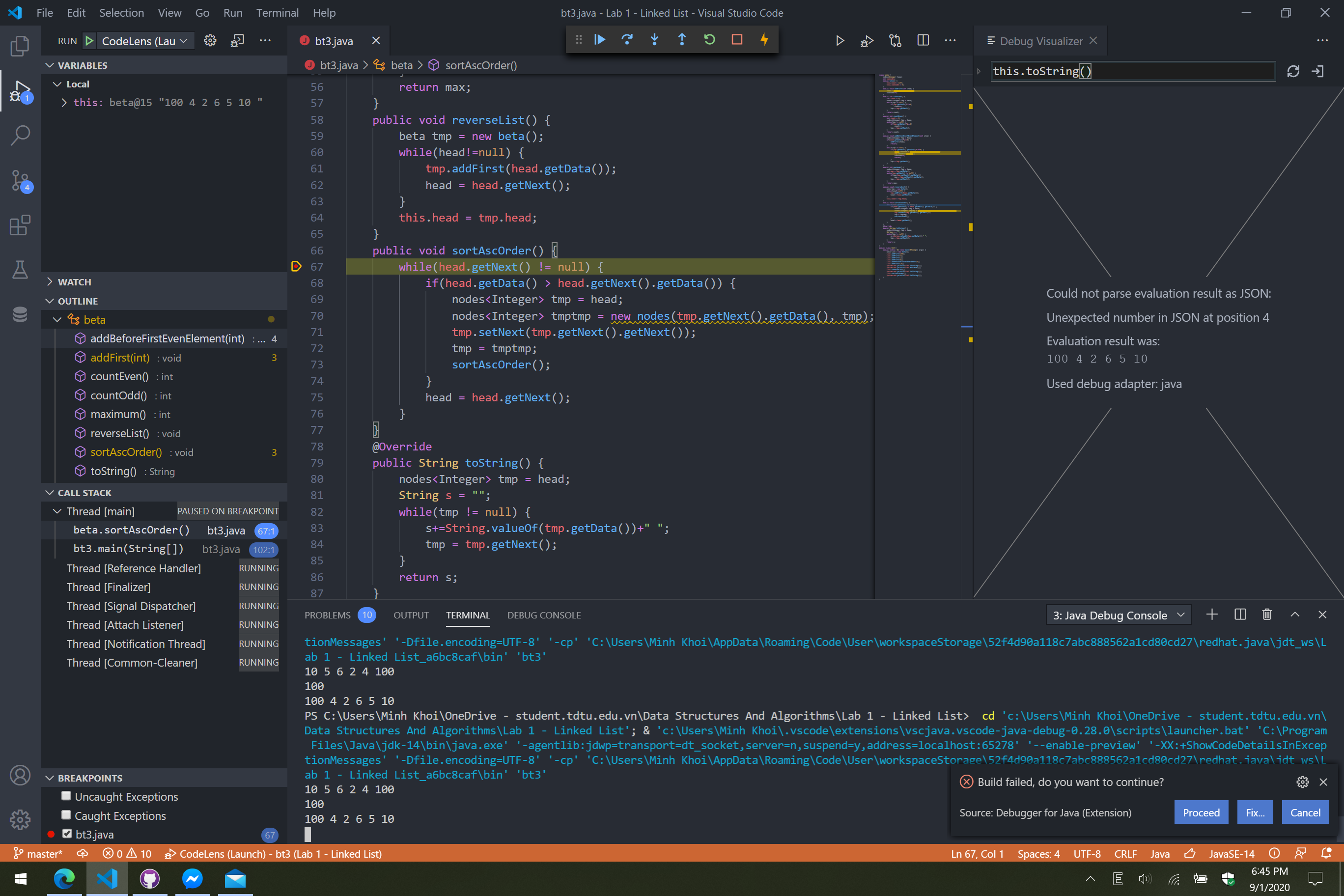The image size is (1344, 896).
Task: Expand the this: beta@15 variable
Action: [64, 102]
